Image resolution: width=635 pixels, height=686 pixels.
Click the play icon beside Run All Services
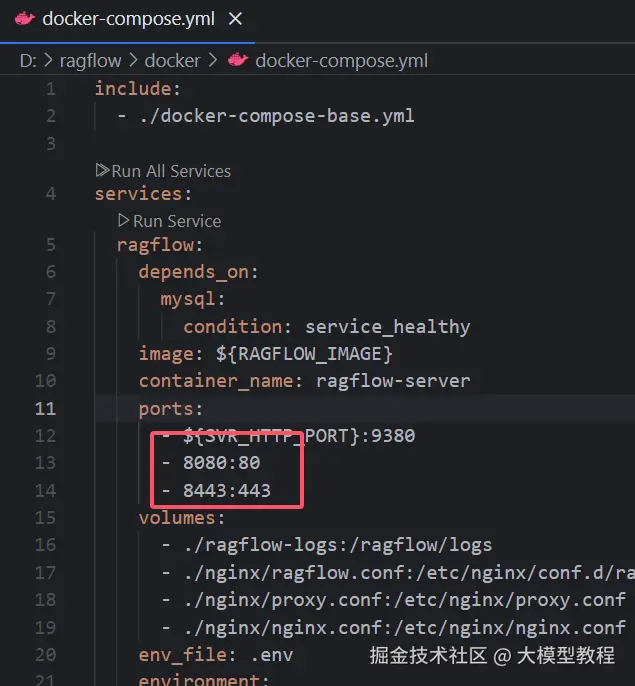click(x=102, y=170)
